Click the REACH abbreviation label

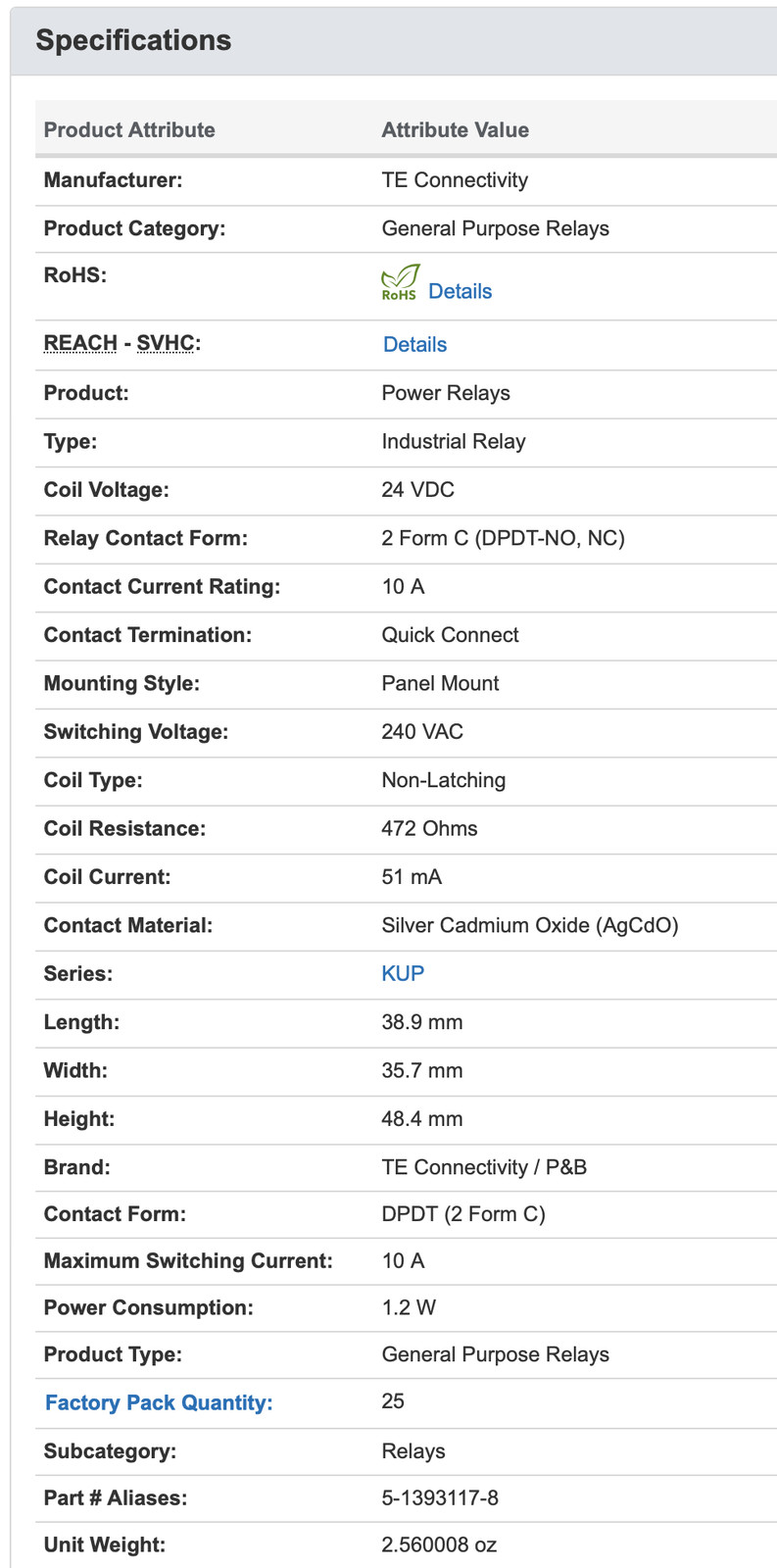click(x=80, y=343)
